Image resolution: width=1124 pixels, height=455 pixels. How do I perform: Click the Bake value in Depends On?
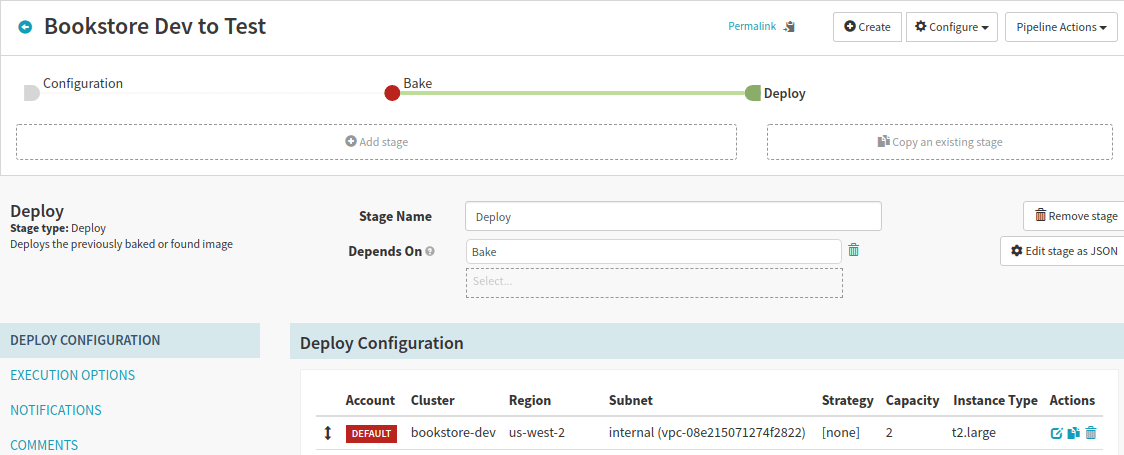tap(653, 252)
